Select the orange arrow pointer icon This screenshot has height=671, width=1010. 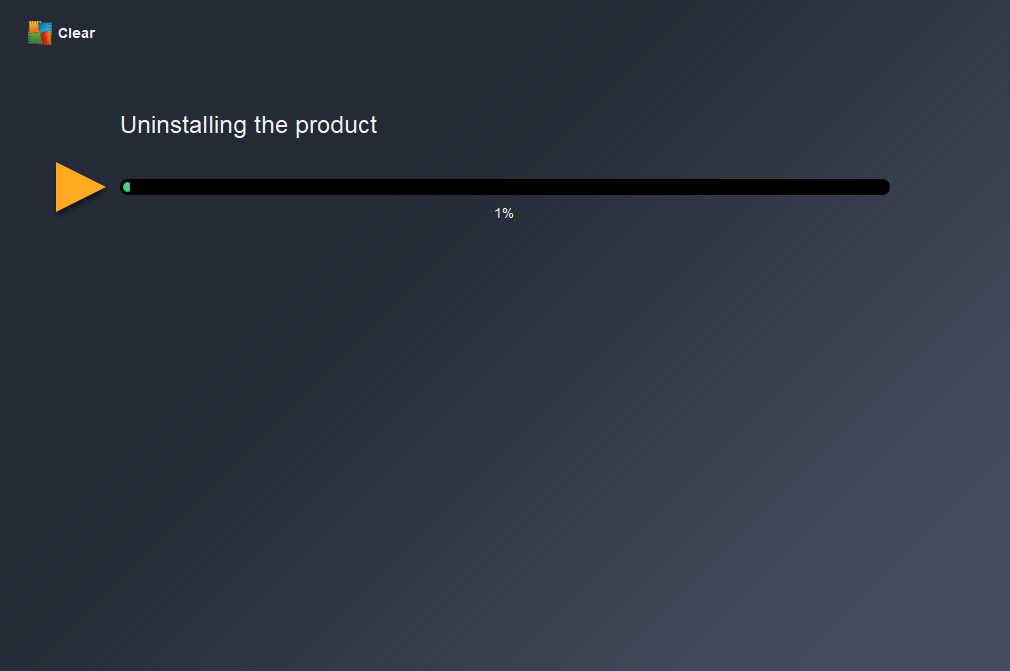pyautogui.click(x=81, y=187)
